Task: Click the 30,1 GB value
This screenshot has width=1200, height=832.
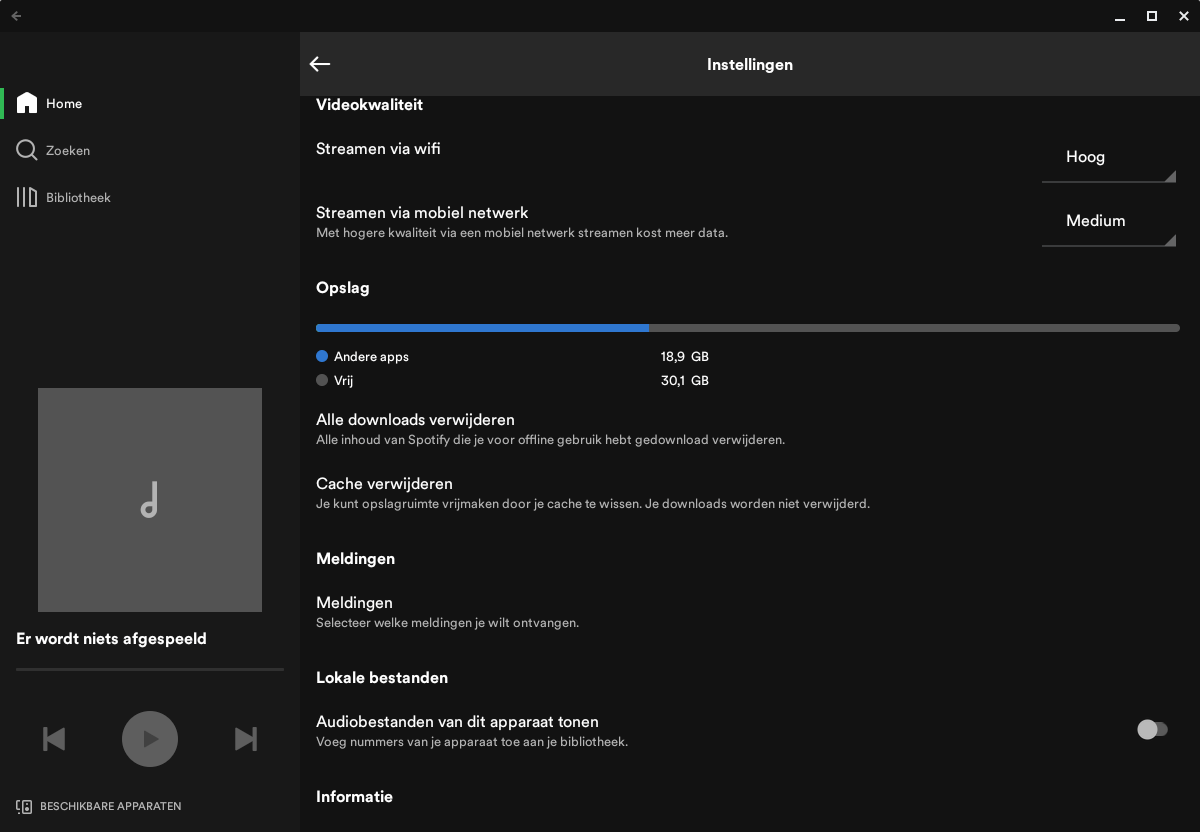Action: point(685,380)
